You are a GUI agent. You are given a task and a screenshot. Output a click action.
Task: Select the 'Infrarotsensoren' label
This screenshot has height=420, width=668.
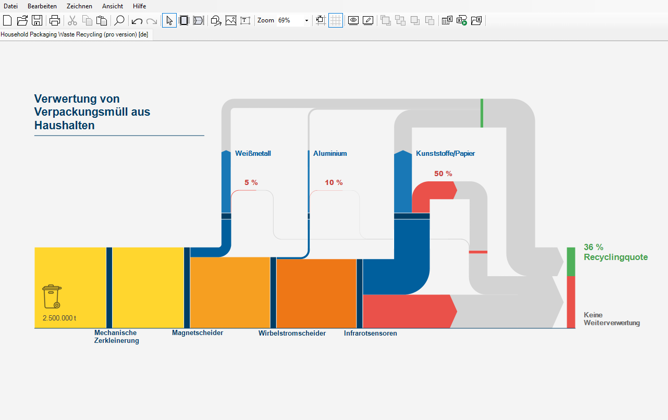point(370,333)
